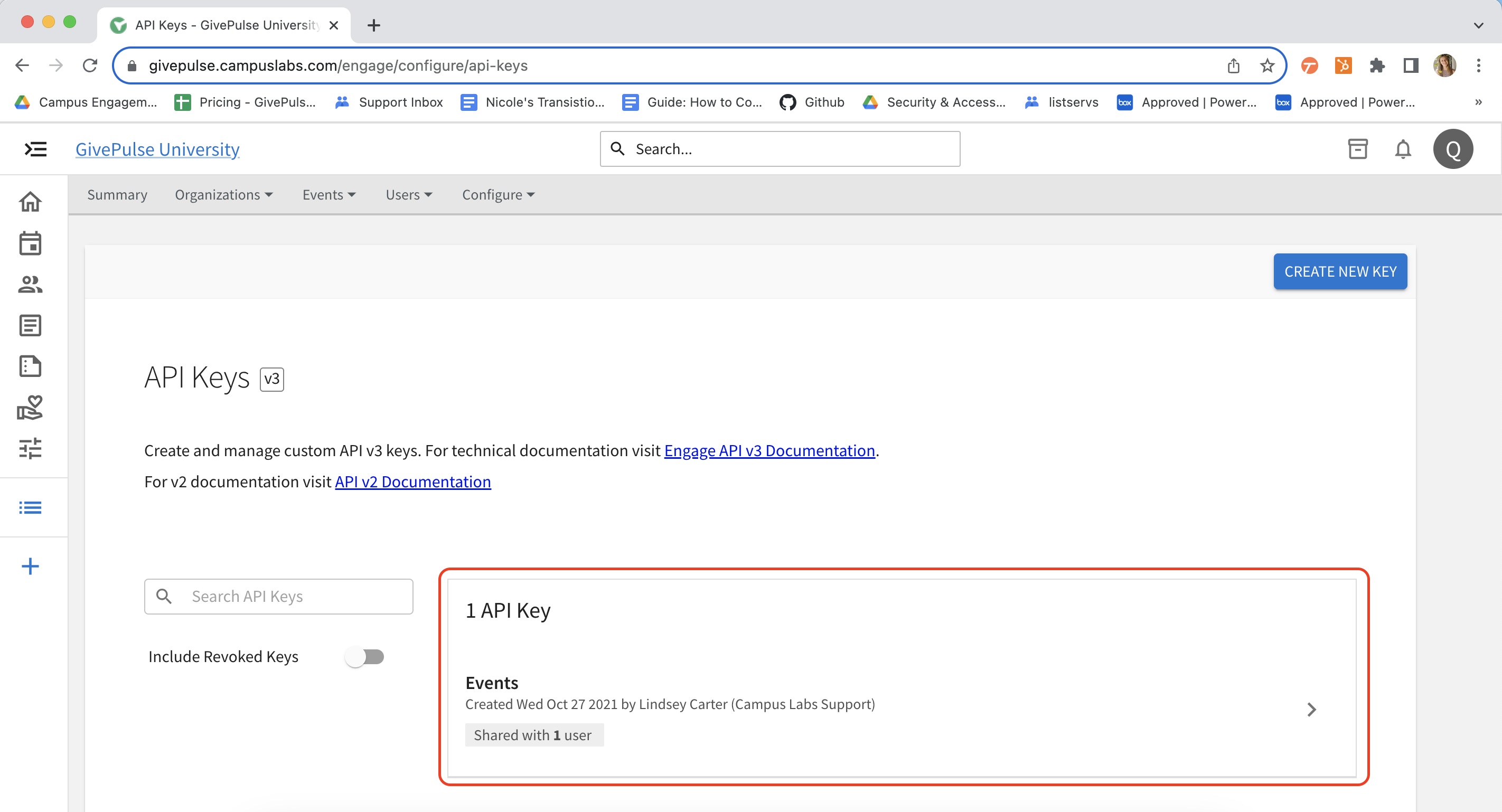Open the Chrome profile photo

1445,65
